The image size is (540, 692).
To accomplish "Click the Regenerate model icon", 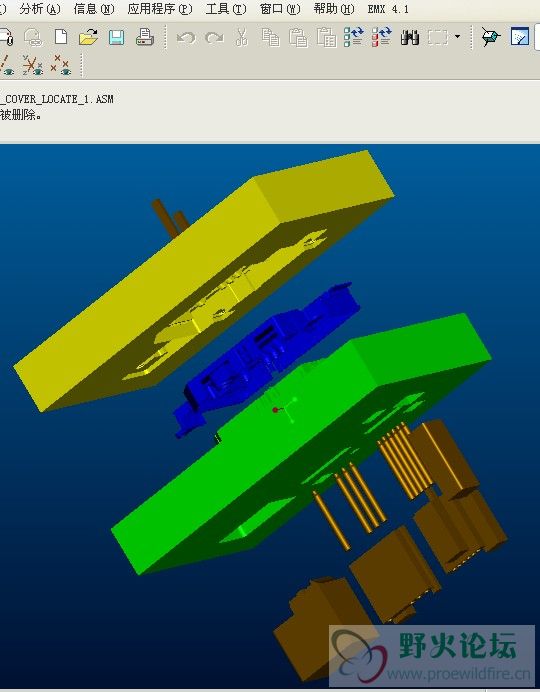I will pos(353,37).
